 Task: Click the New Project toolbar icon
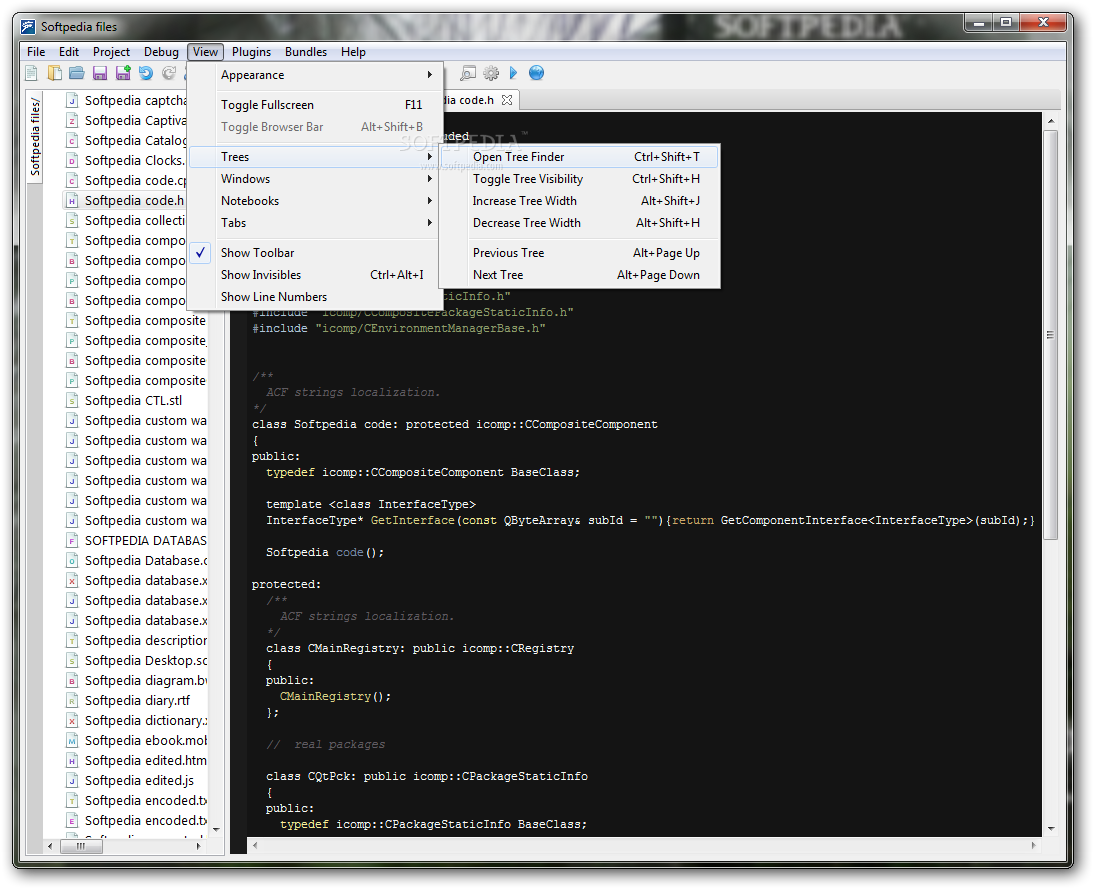(54, 73)
